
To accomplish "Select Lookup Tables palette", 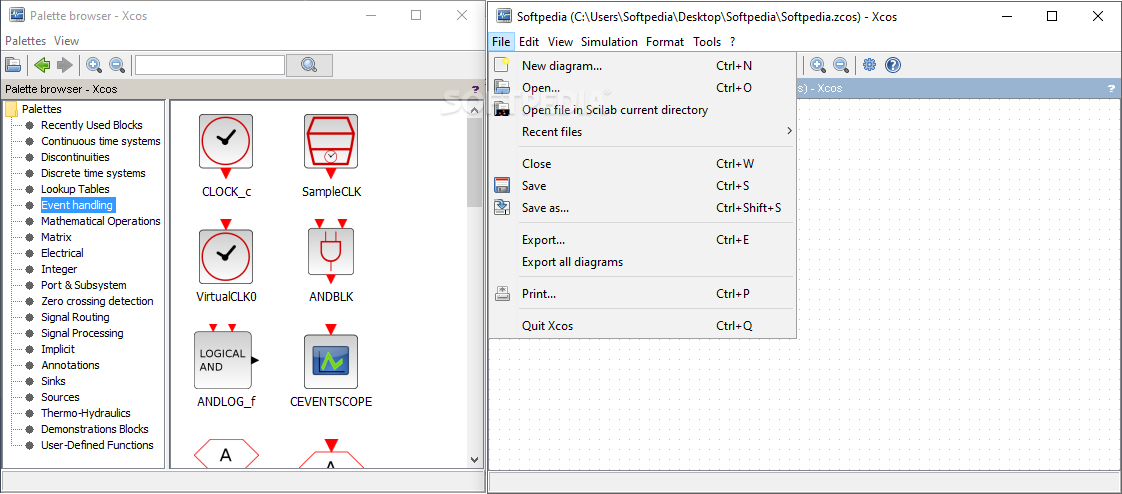I will click(x=75, y=189).
